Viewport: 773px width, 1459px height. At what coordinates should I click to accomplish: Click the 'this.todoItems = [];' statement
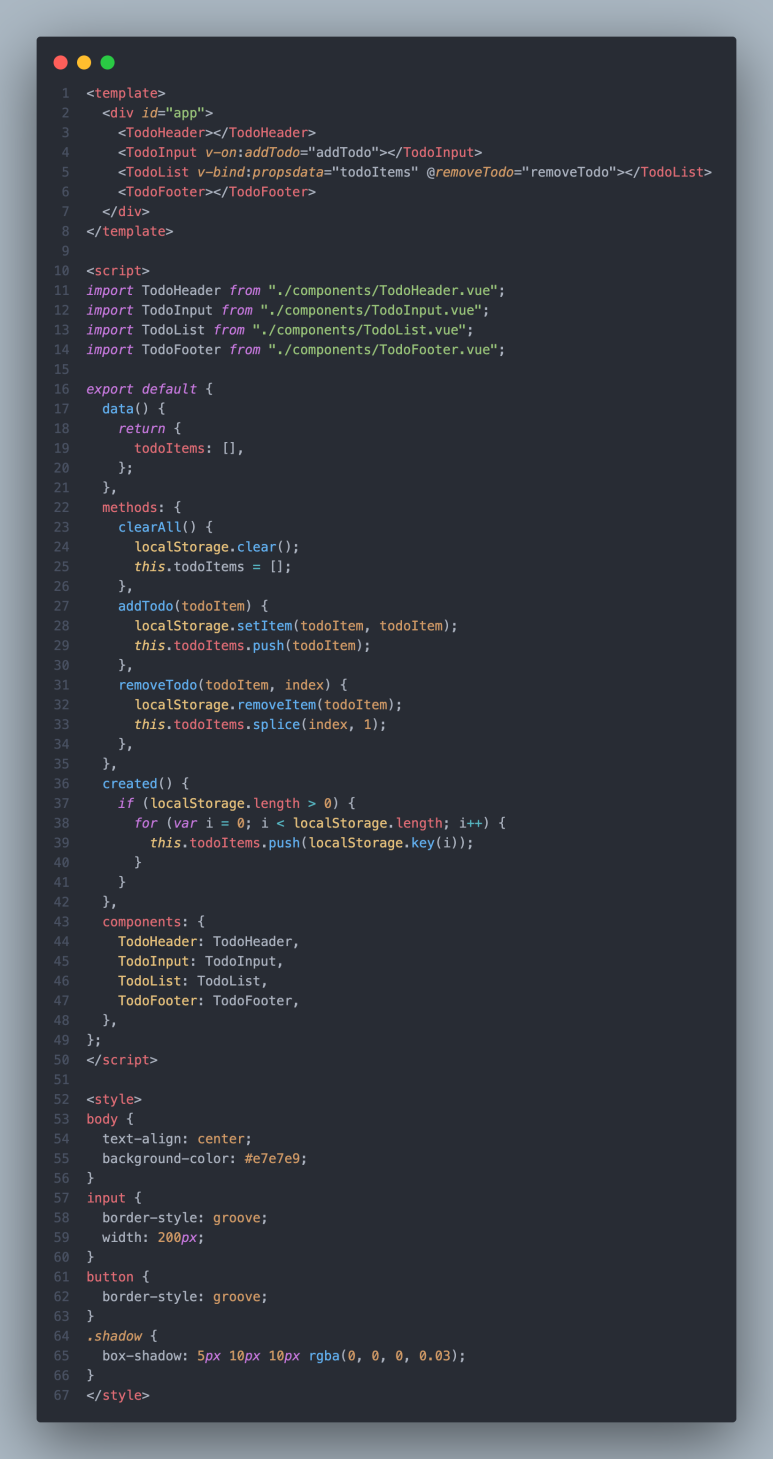(x=213, y=567)
